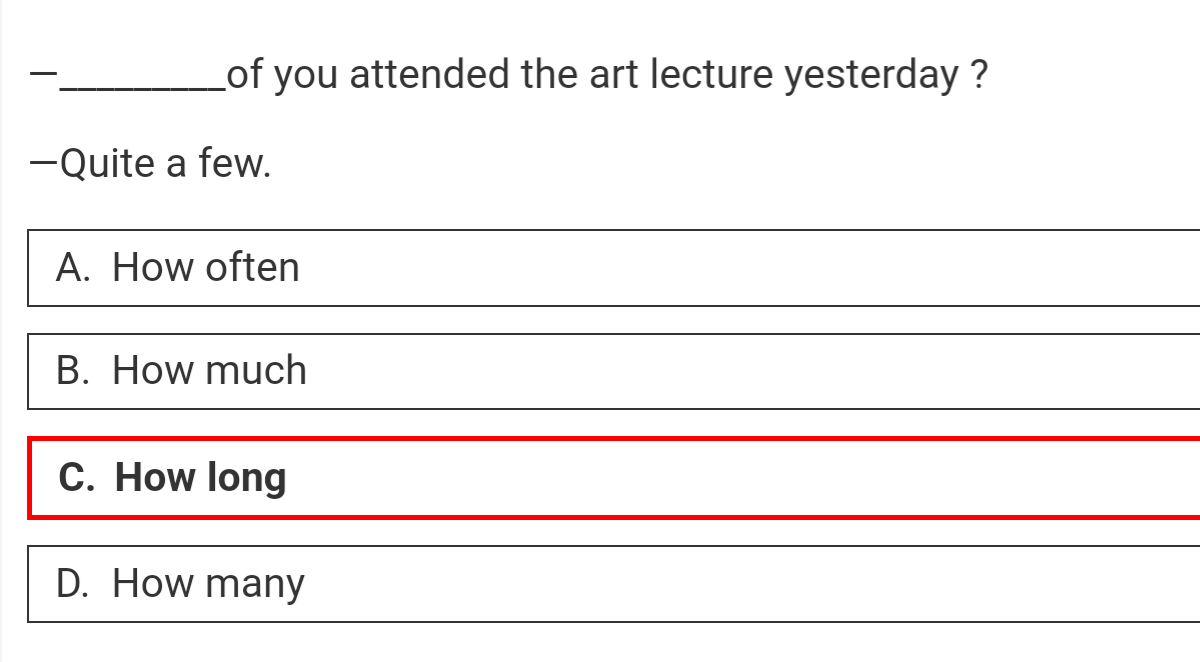Viewport: 1200px width, 662px height.
Task: Click the words 'How much'
Action: (x=209, y=371)
